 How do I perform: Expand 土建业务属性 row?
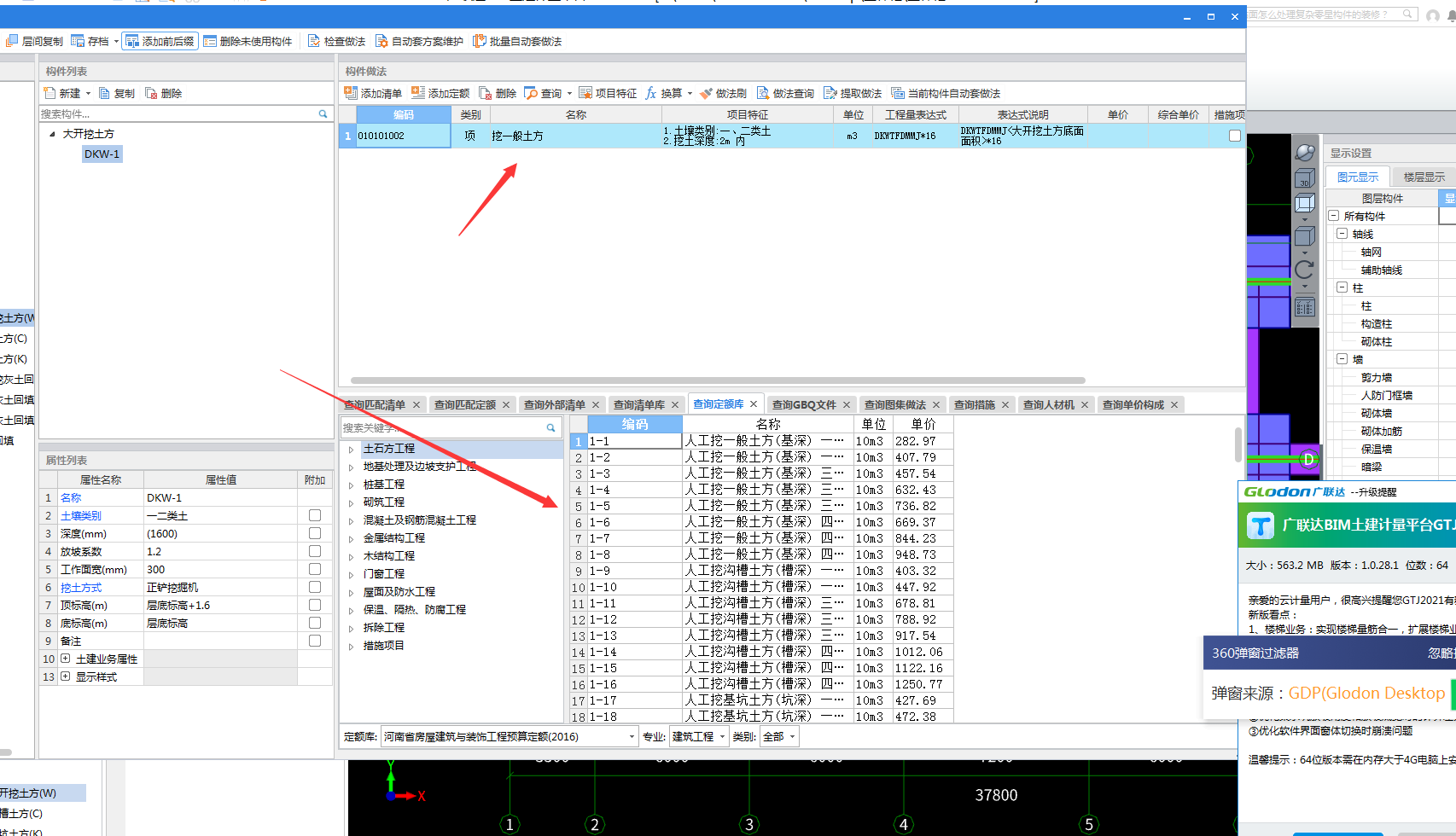pos(65,659)
